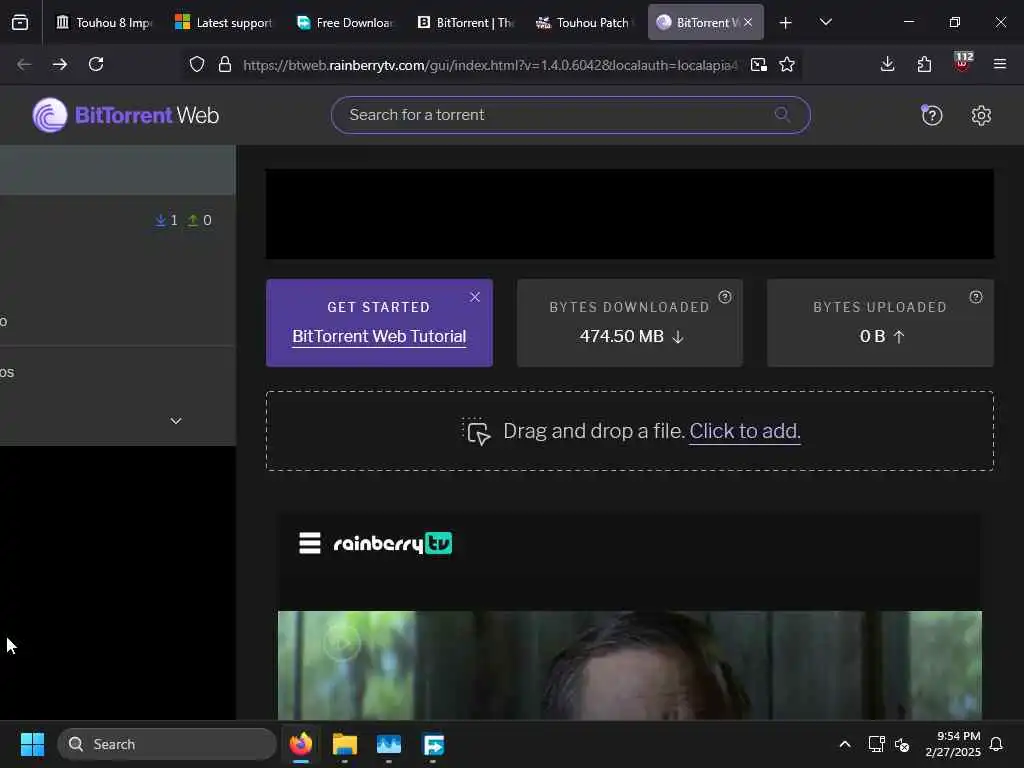Expand the sidebar chevron
Image resolution: width=1024 pixels, height=768 pixels.
click(176, 421)
